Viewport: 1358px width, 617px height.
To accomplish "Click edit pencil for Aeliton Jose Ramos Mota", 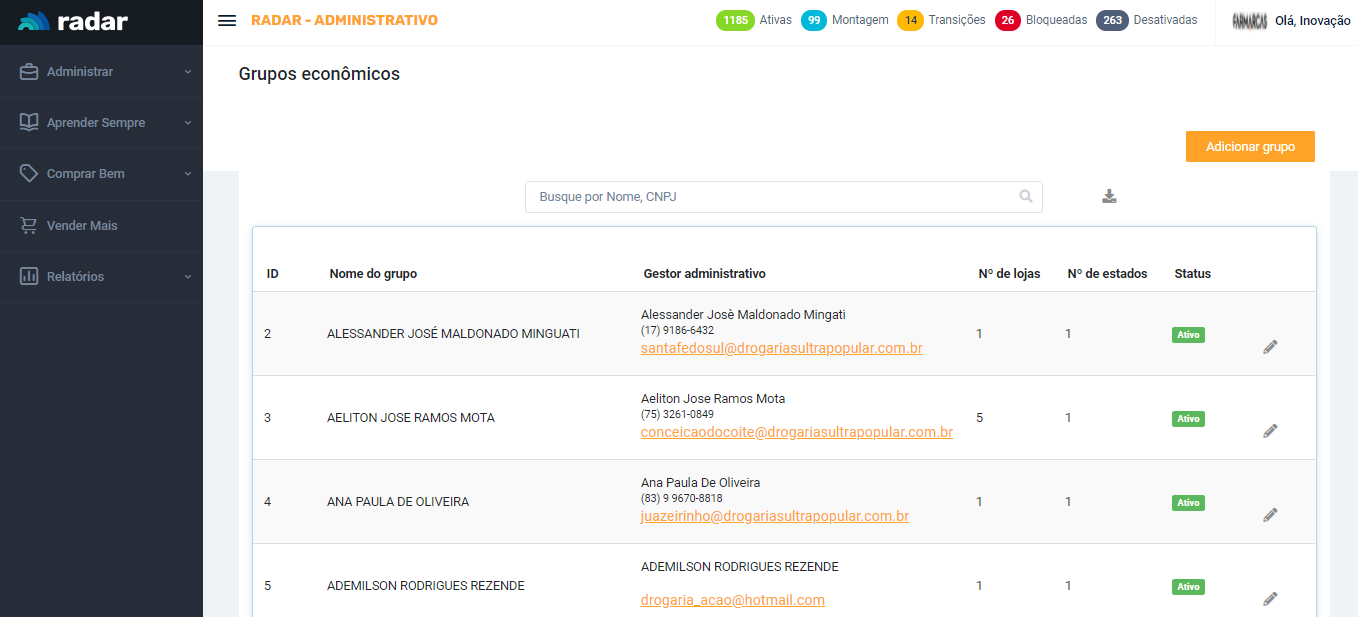I will [1270, 431].
